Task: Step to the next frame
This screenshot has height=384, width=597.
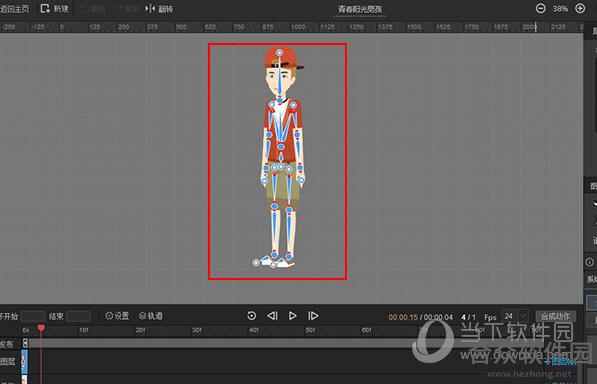Action: (313, 315)
